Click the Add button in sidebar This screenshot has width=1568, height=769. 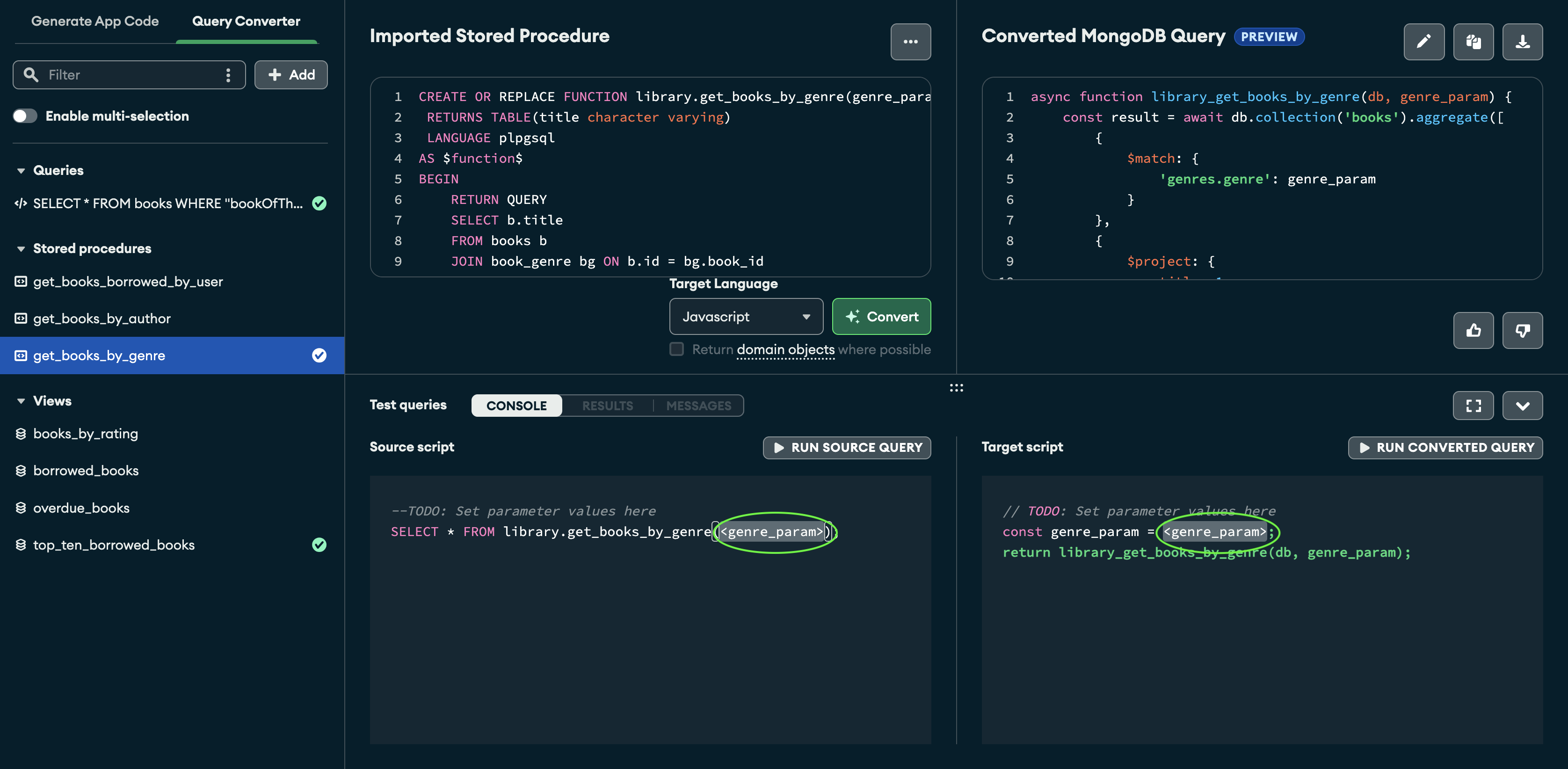pos(291,74)
